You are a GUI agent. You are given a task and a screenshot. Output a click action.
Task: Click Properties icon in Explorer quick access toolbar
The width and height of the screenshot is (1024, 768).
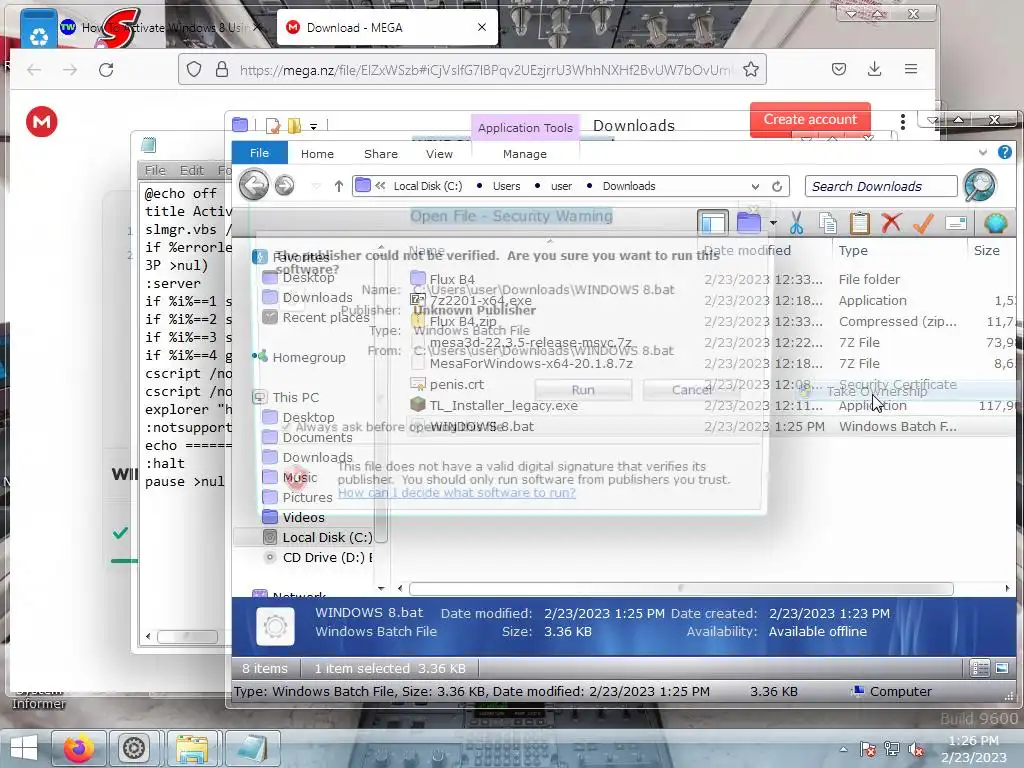(x=273, y=125)
